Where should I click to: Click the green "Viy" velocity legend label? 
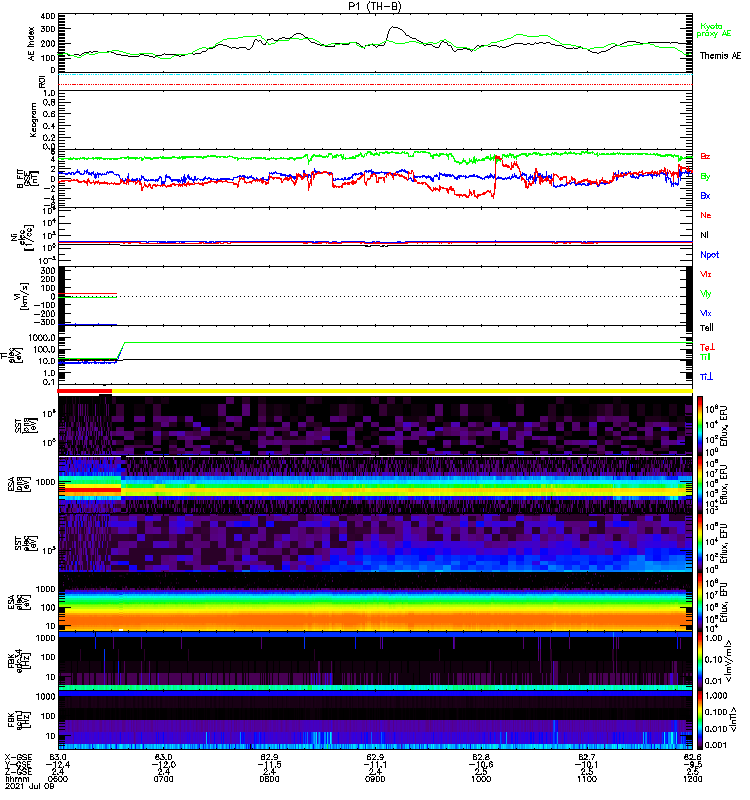tap(706, 294)
